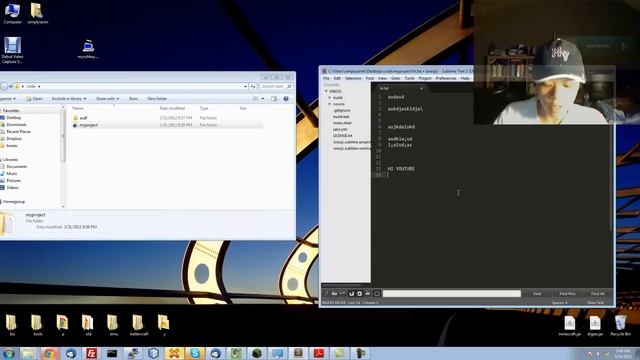Viewport: 640px width, 360px height.
Task: Focus the find text input in Sublime
Action: click(x=452, y=293)
